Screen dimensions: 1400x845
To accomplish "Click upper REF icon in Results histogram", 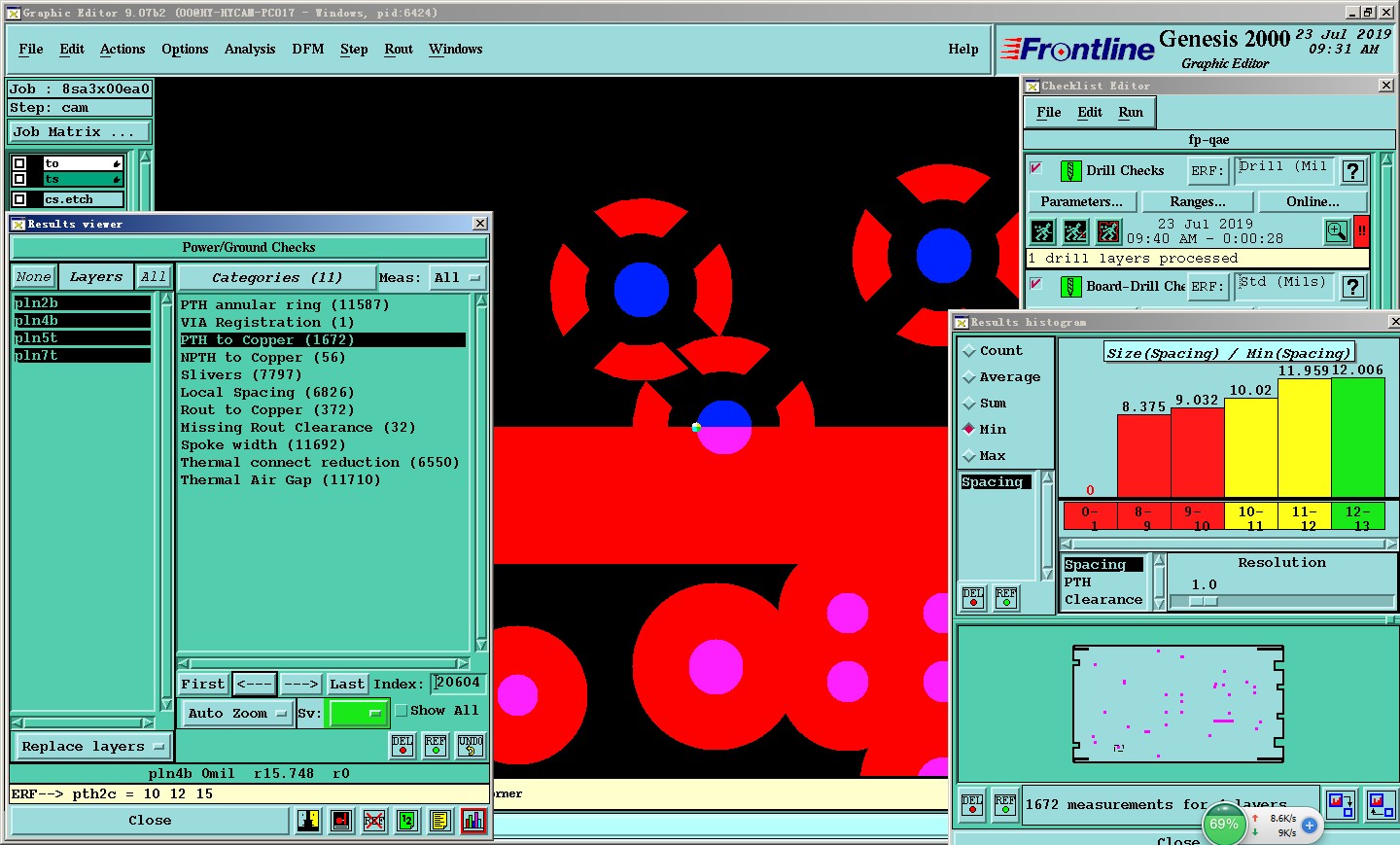I will coord(1006,598).
